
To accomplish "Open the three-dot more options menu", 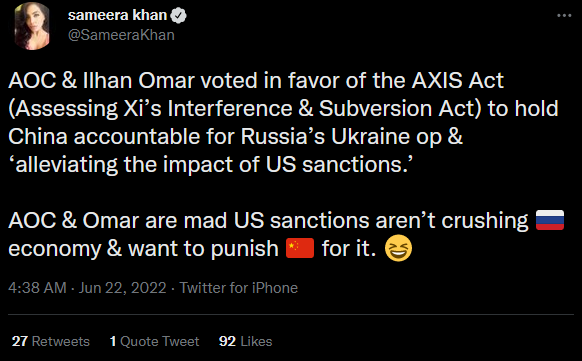I will click(564, 16).
